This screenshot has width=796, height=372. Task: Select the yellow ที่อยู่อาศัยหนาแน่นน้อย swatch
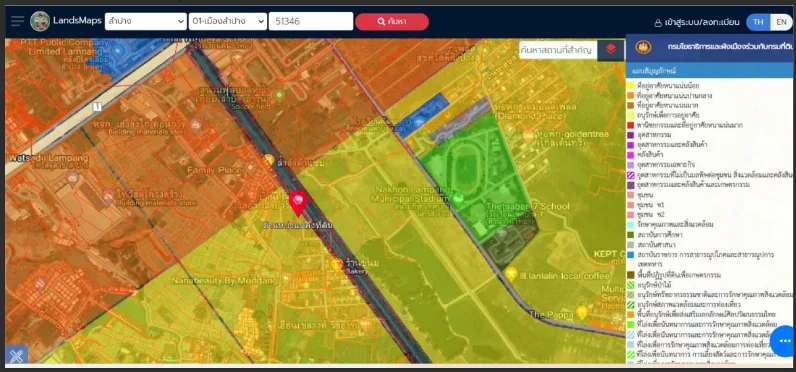[630, 86]
